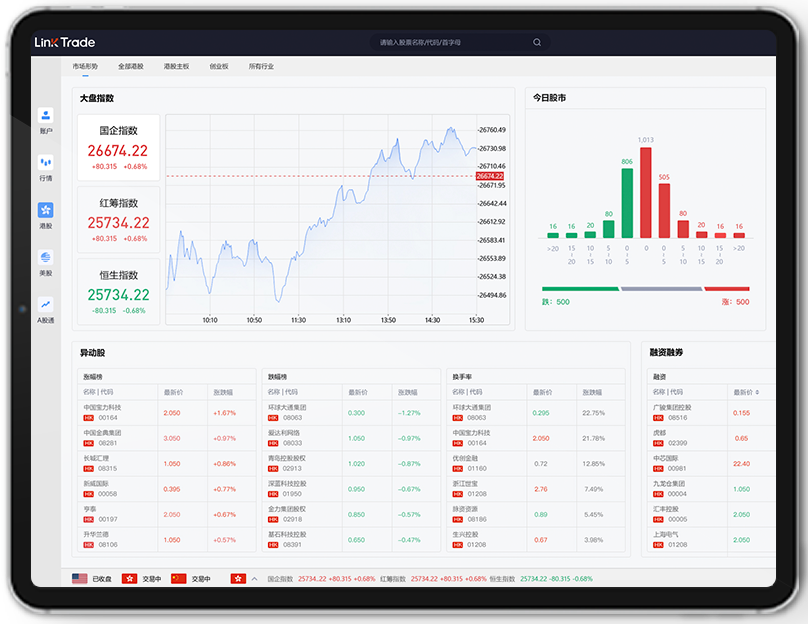Switch to the 全部港股 tab
This screenshot has width=808, height=624.
pyautogui.click(x=131, y=67)
